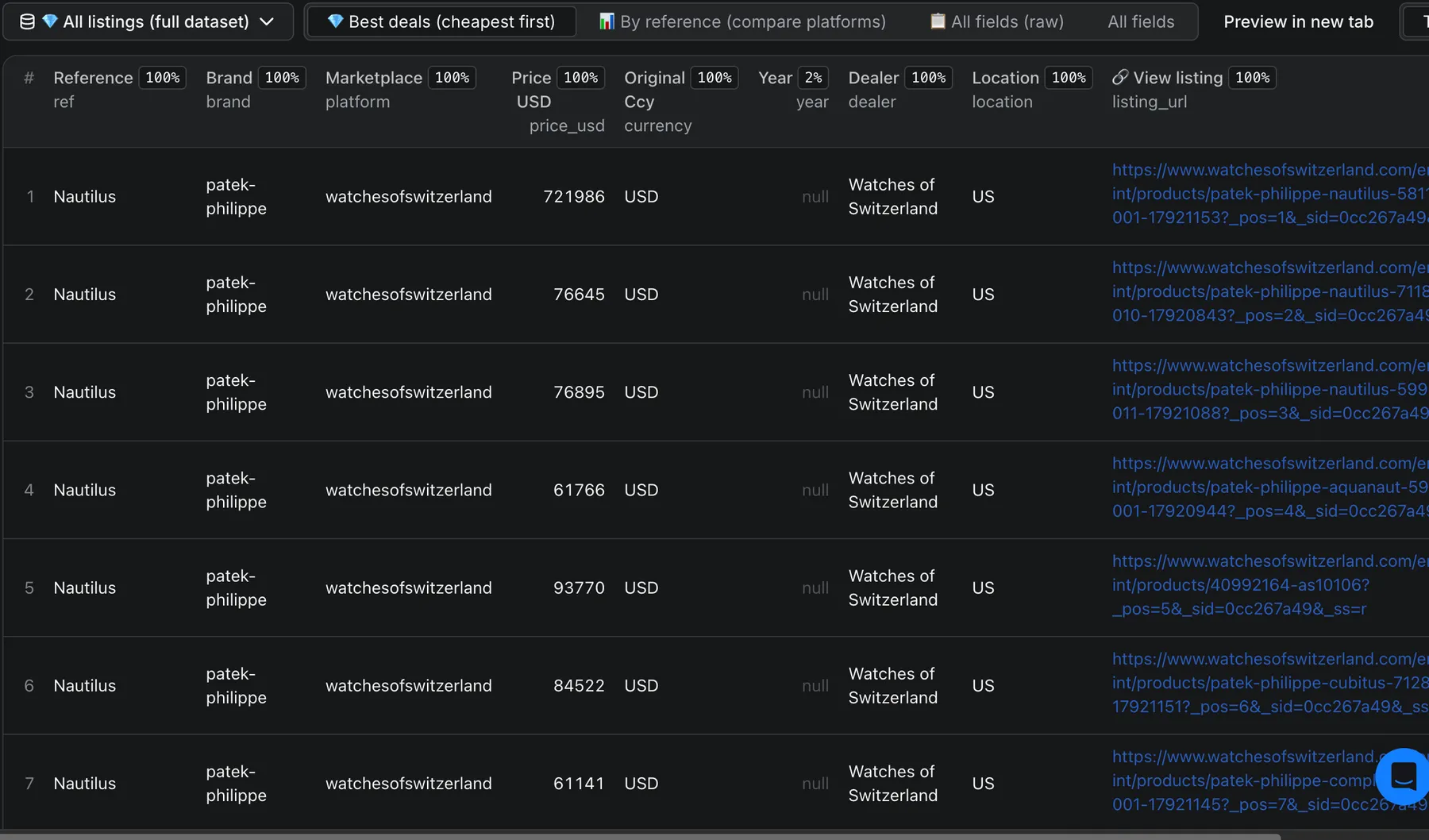
Task: Open the All listings dataset dropdown
Action: (x=148, y=21)
